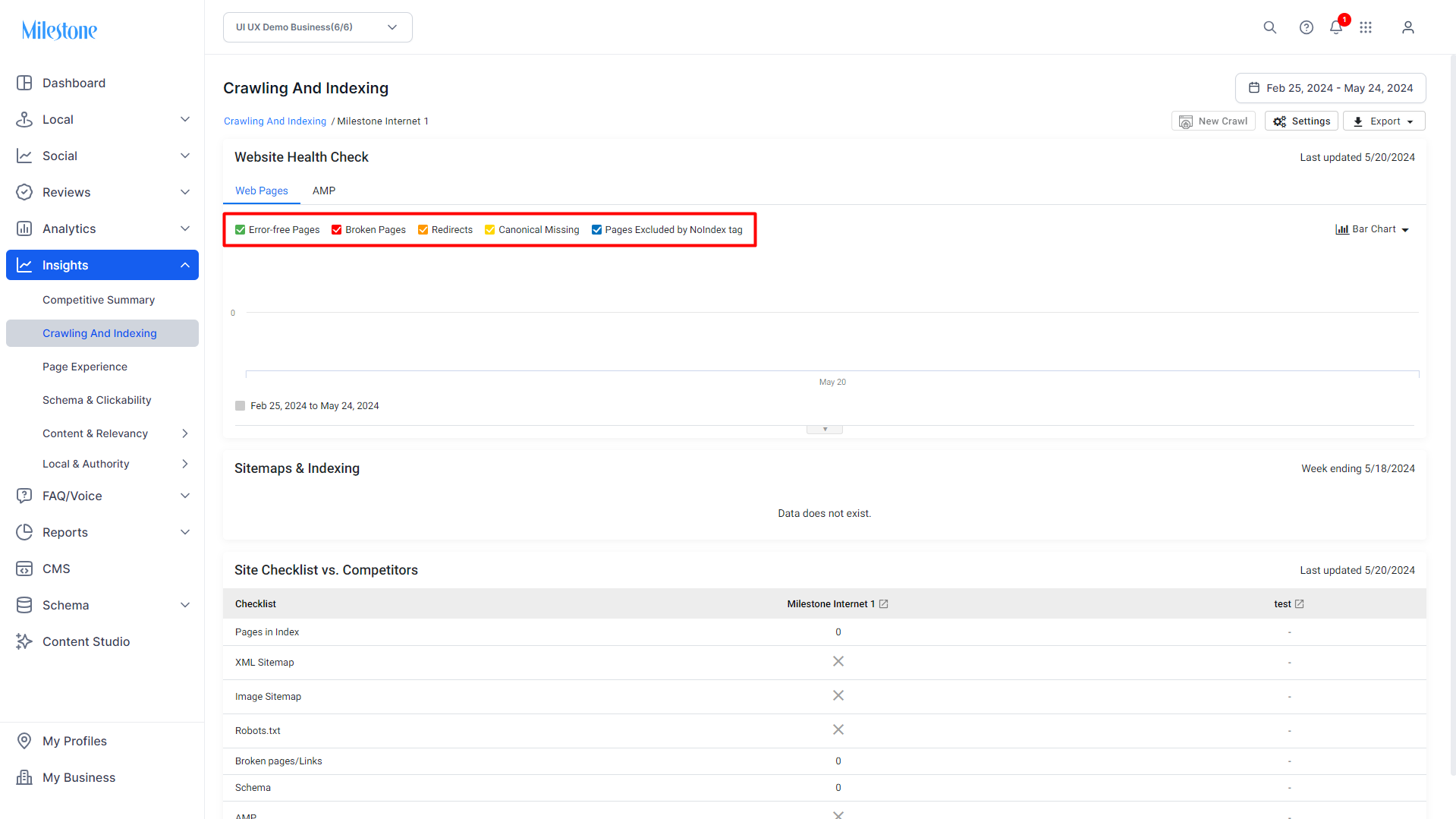Viewport: 1456px width, 819px height.
Task: Open the UI UX Demo Business dropdown
Action: point(318,27)
